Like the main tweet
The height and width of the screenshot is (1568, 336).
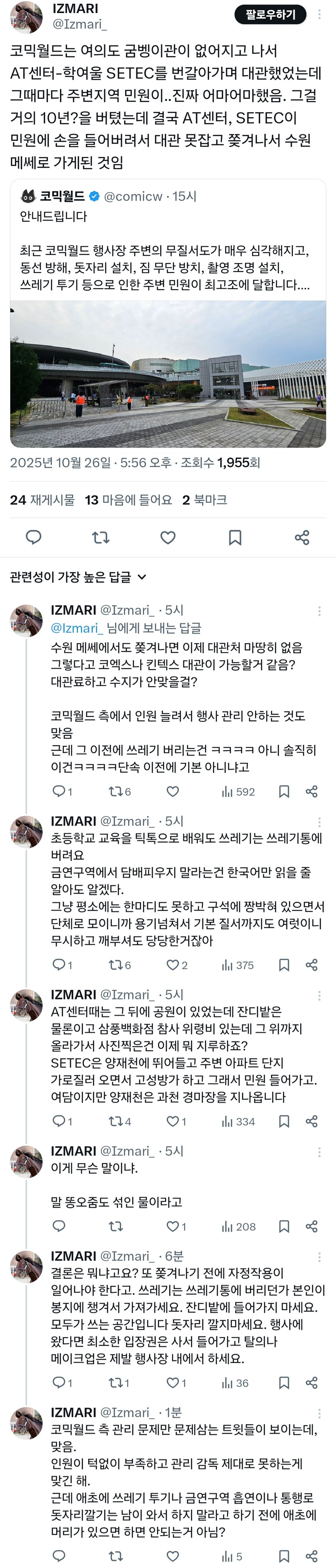click(x=169, y=538)
